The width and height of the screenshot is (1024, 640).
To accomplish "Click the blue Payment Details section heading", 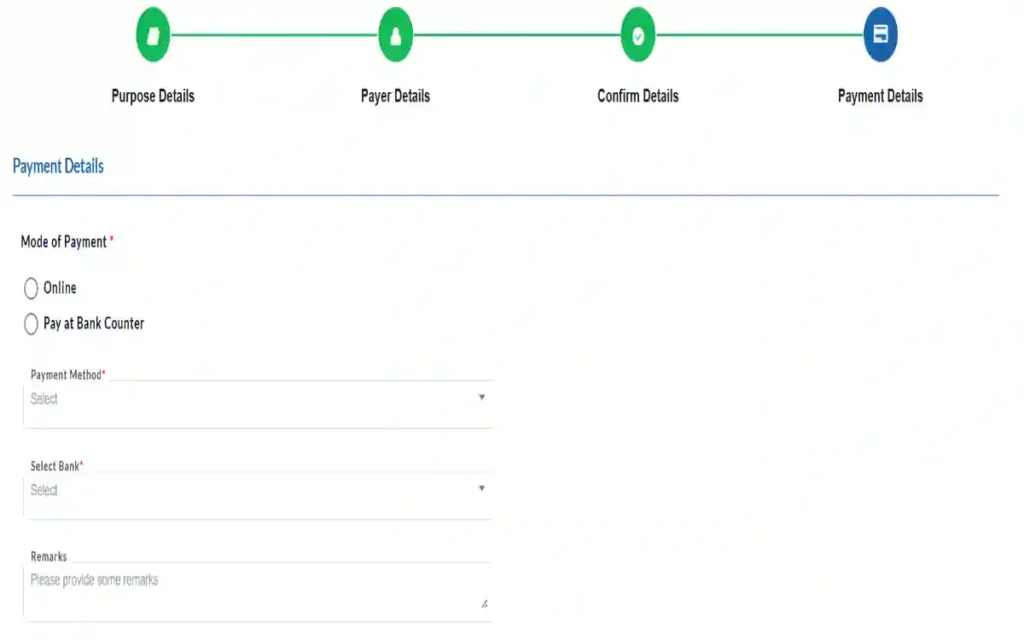I will [x=58, y=167].
